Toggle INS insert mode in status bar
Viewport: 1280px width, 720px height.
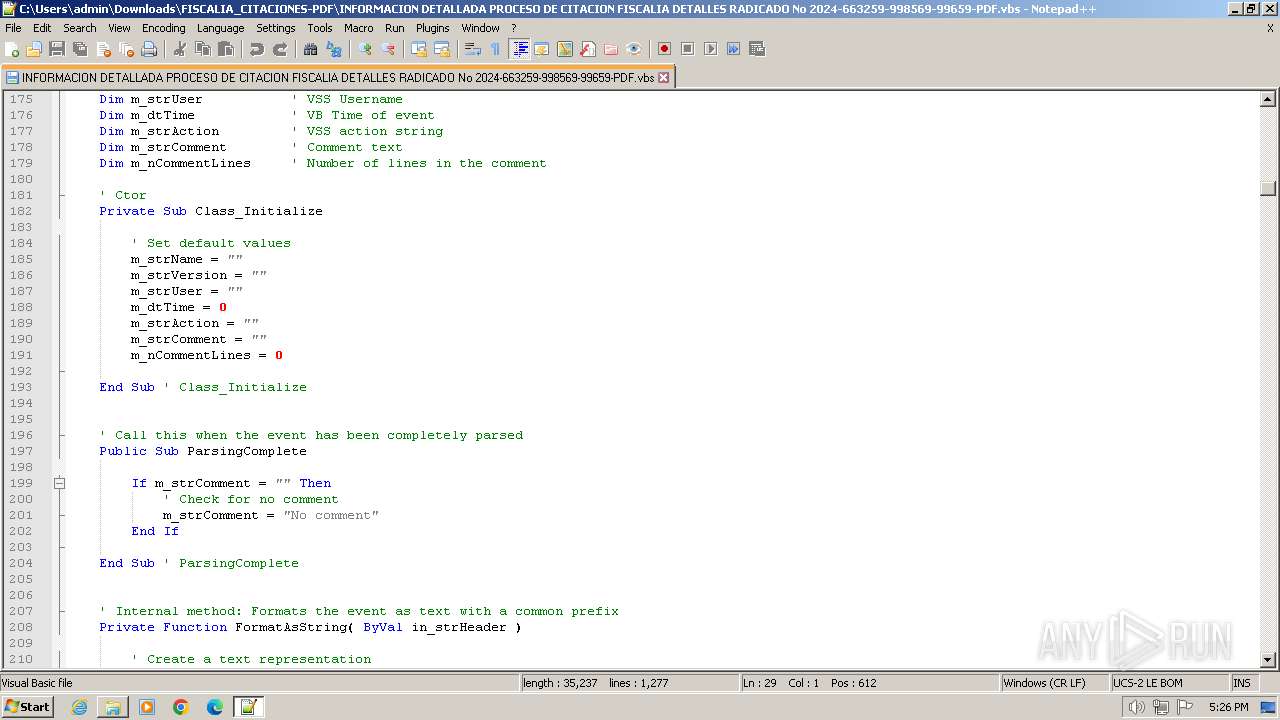click(1242, 683)
